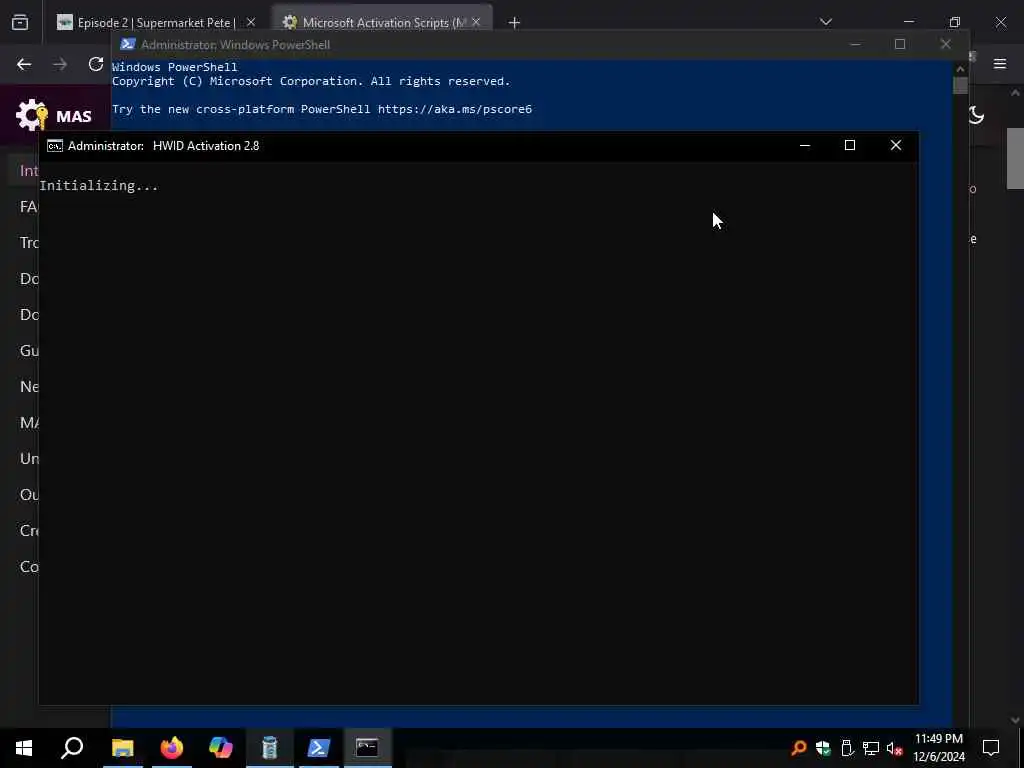This screenshot has width=1024, height=768.
Task: Click the safely remove hardware tray icon
Action: tap(847, 748)
